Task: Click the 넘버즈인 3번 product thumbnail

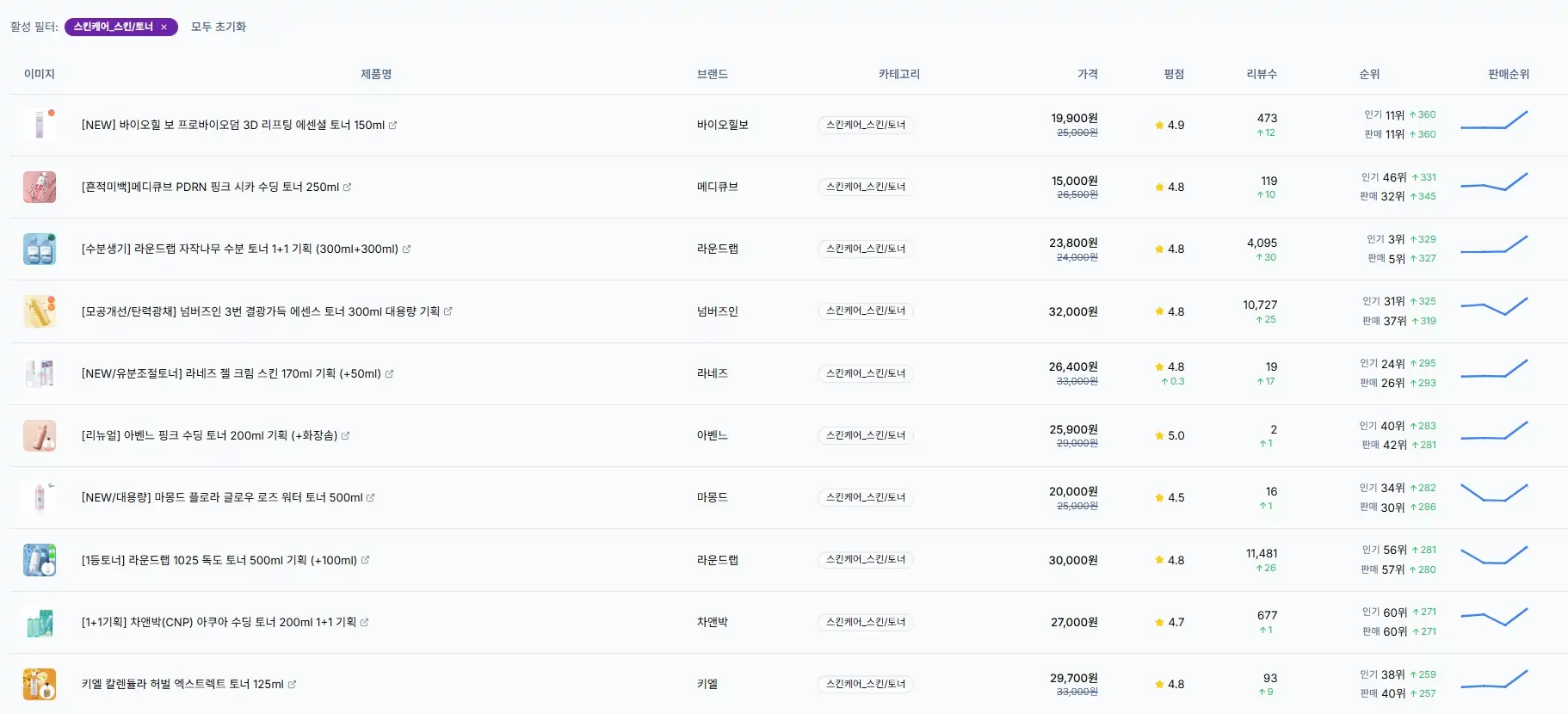Action: [x=40, y=311]
